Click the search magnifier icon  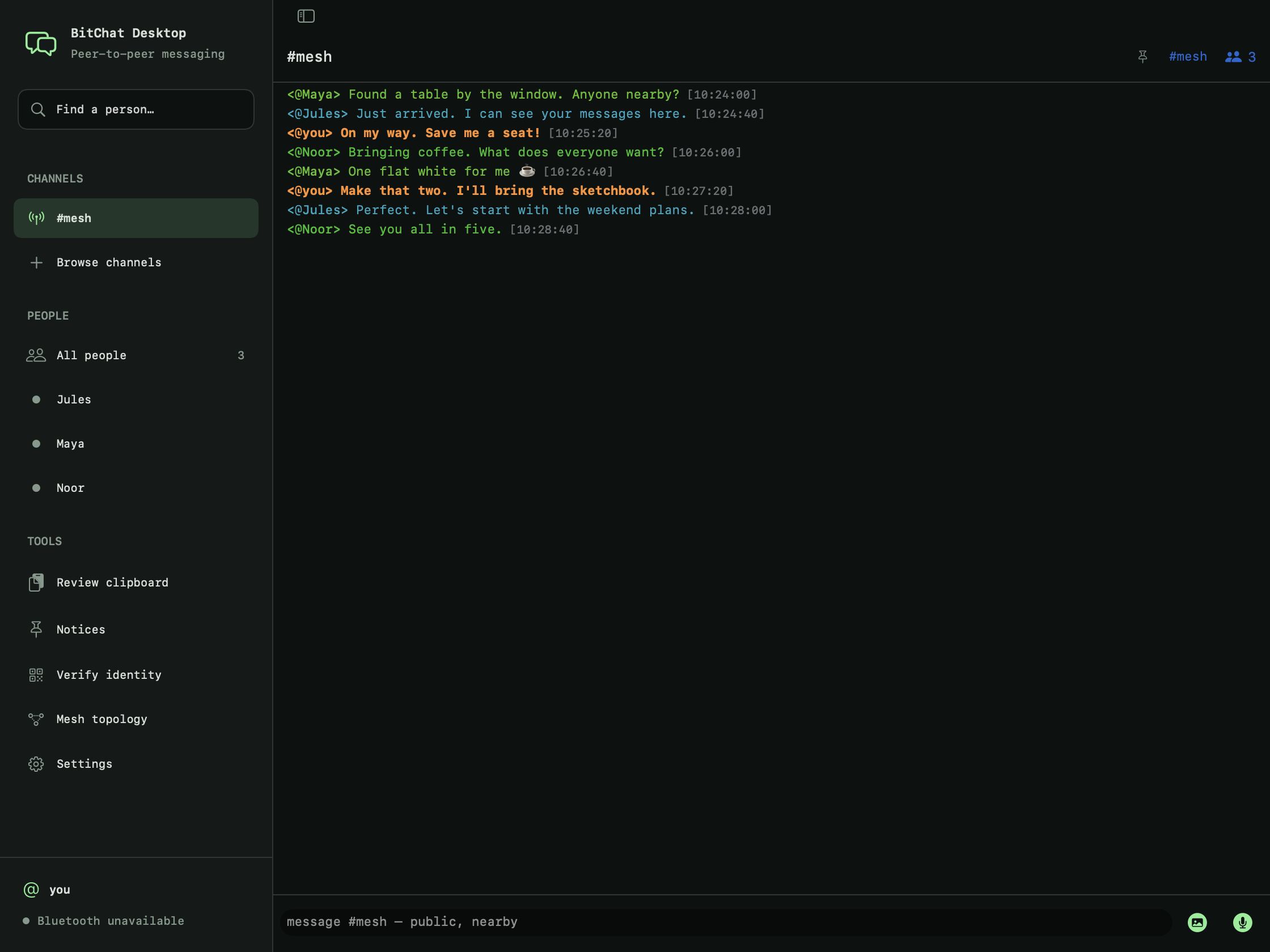pyautogui.click(x=38, y=109)
